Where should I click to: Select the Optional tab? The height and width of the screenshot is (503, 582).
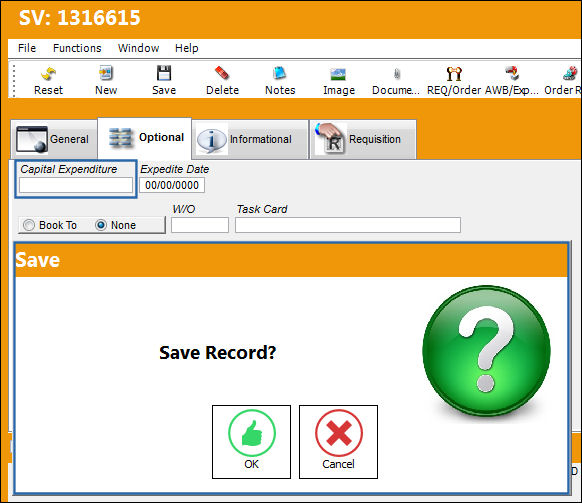tap(145, 138)
